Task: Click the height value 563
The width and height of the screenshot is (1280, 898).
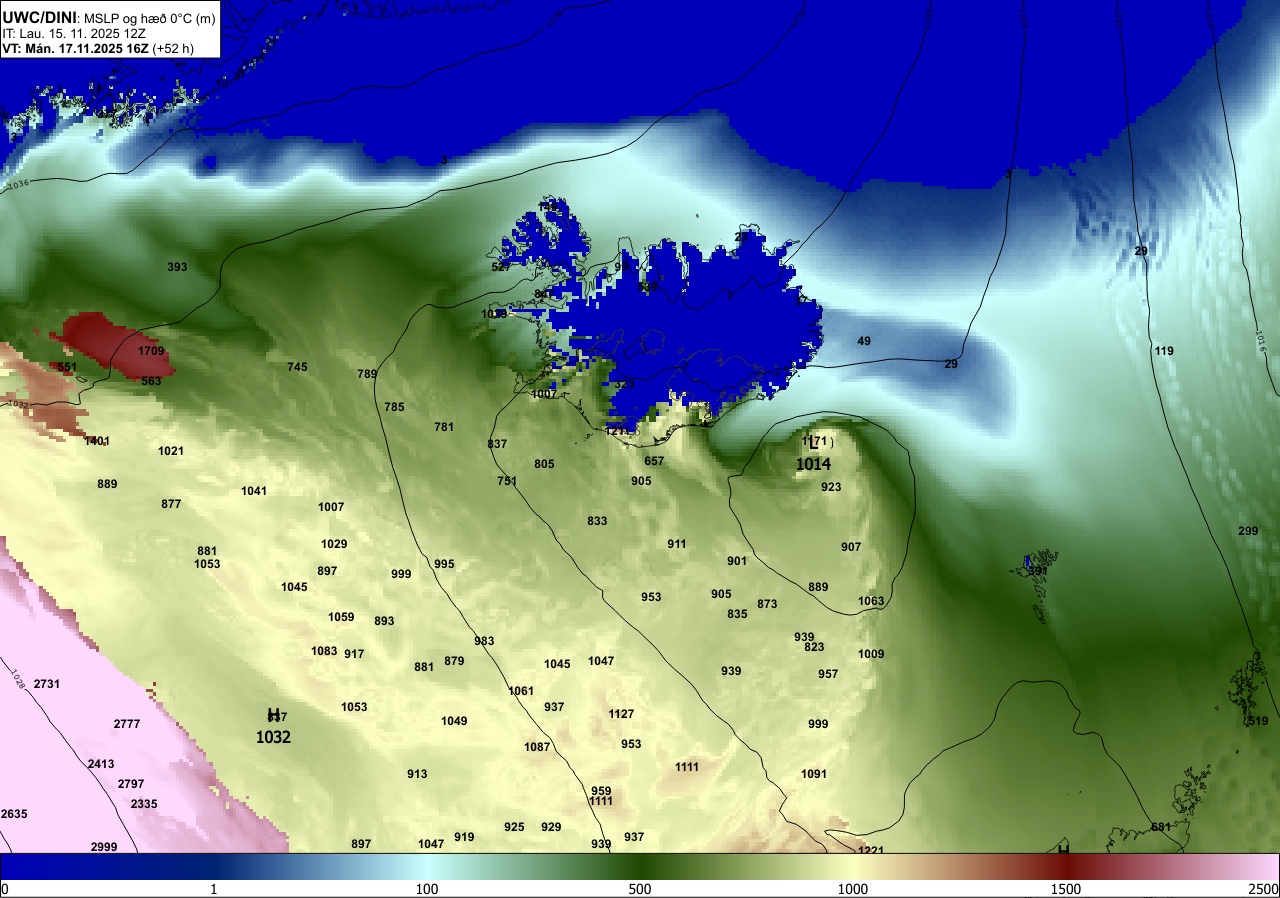Action: click(151, 381)
